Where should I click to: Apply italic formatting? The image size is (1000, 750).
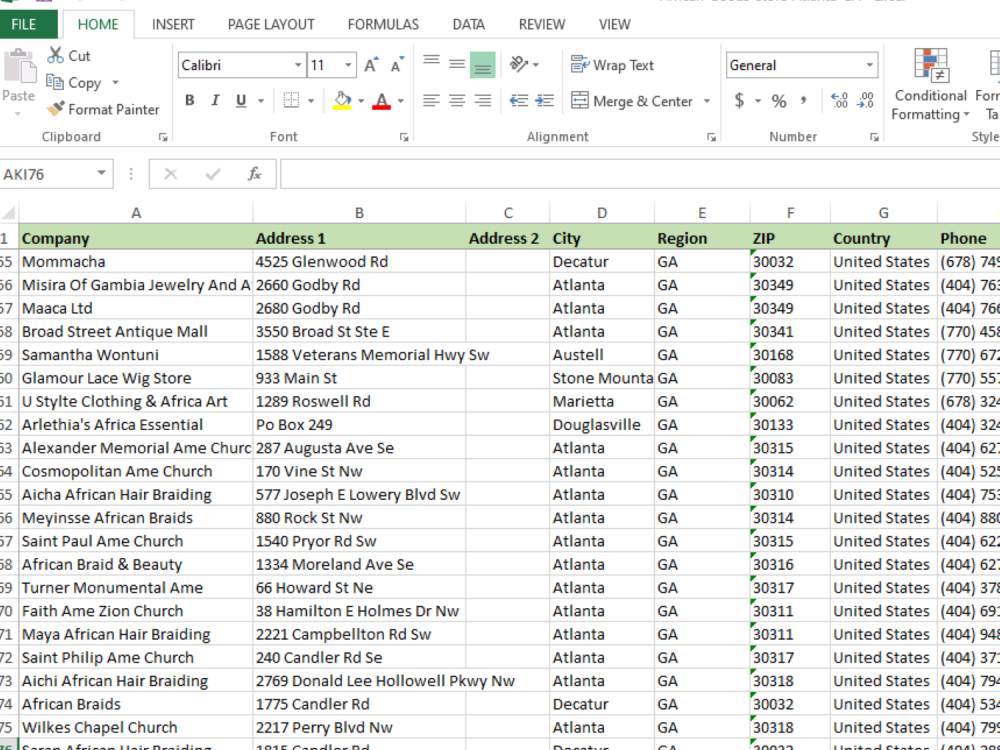tap(214, 101)
